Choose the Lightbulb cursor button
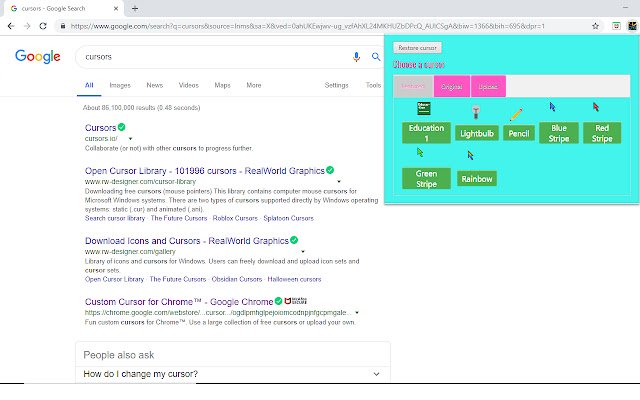640x400 pixels. [477, 133]
